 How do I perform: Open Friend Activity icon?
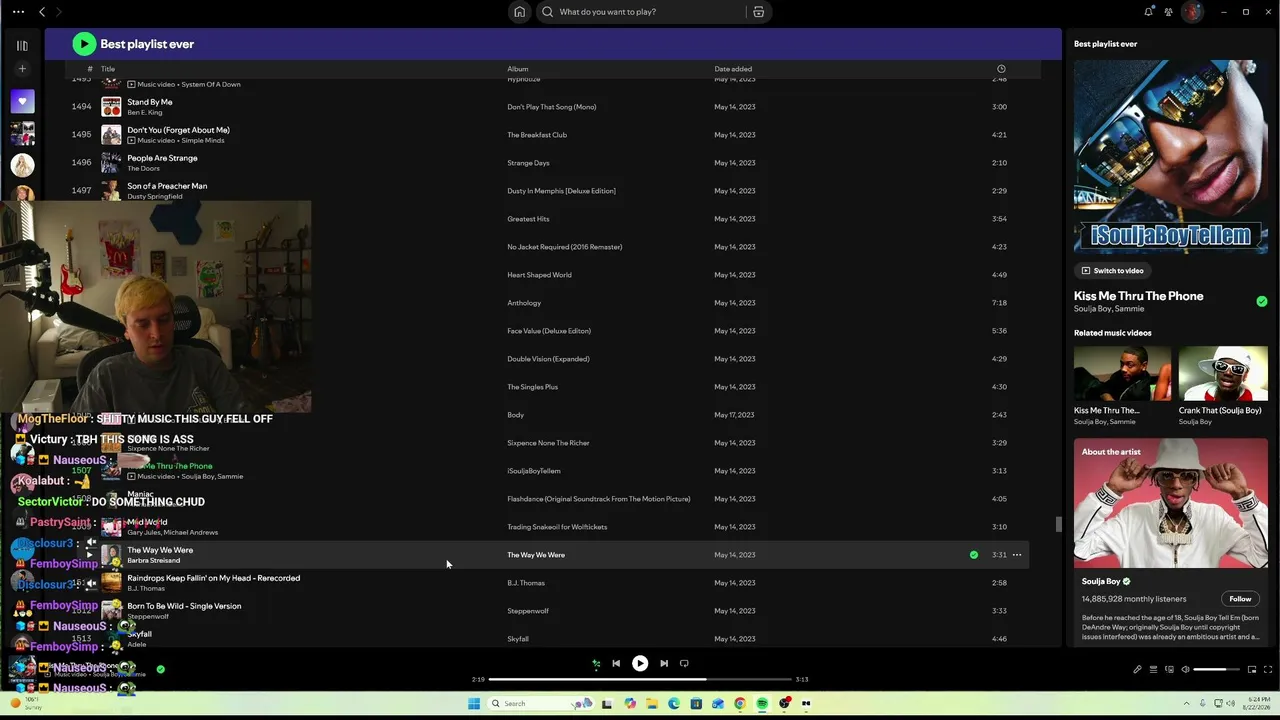tap(1168, 12)
